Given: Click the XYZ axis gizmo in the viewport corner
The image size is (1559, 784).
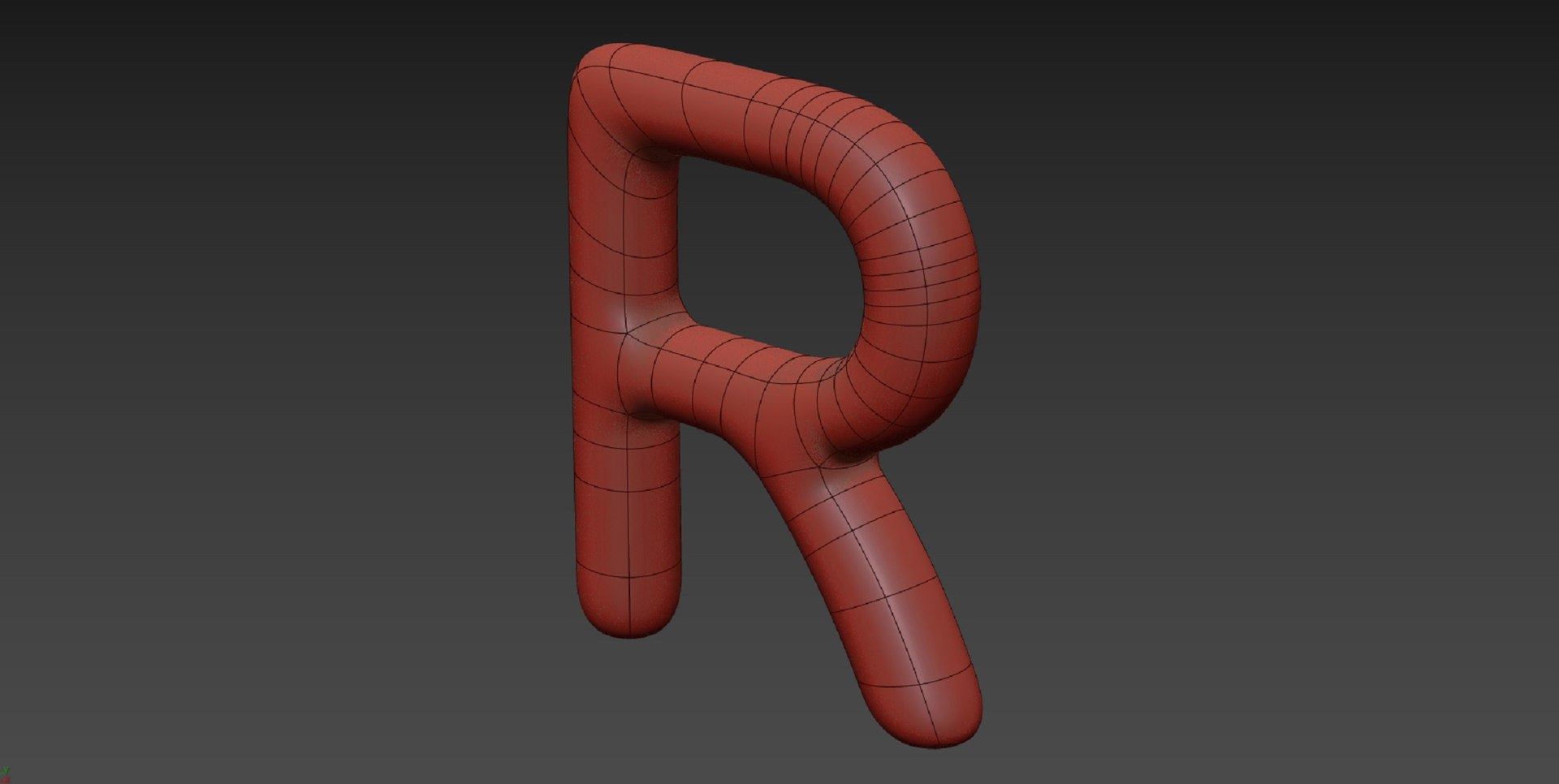Looking at the screenshot, I should point(6,775).
